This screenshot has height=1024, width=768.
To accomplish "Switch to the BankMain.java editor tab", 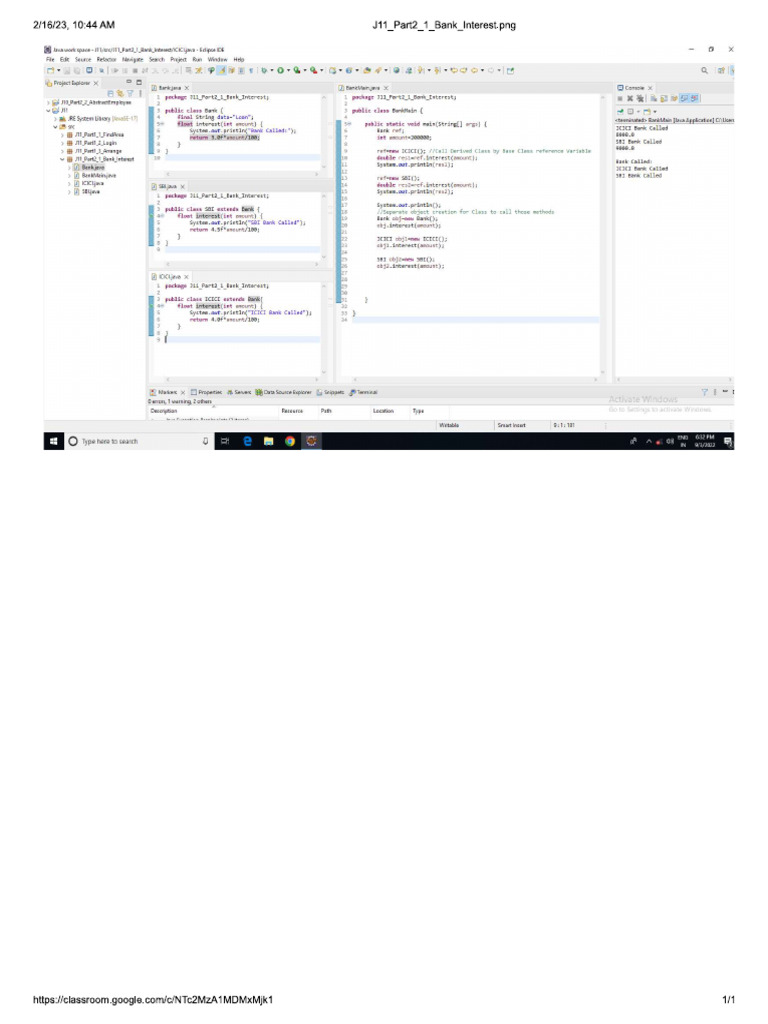I will tap(362, 88).
